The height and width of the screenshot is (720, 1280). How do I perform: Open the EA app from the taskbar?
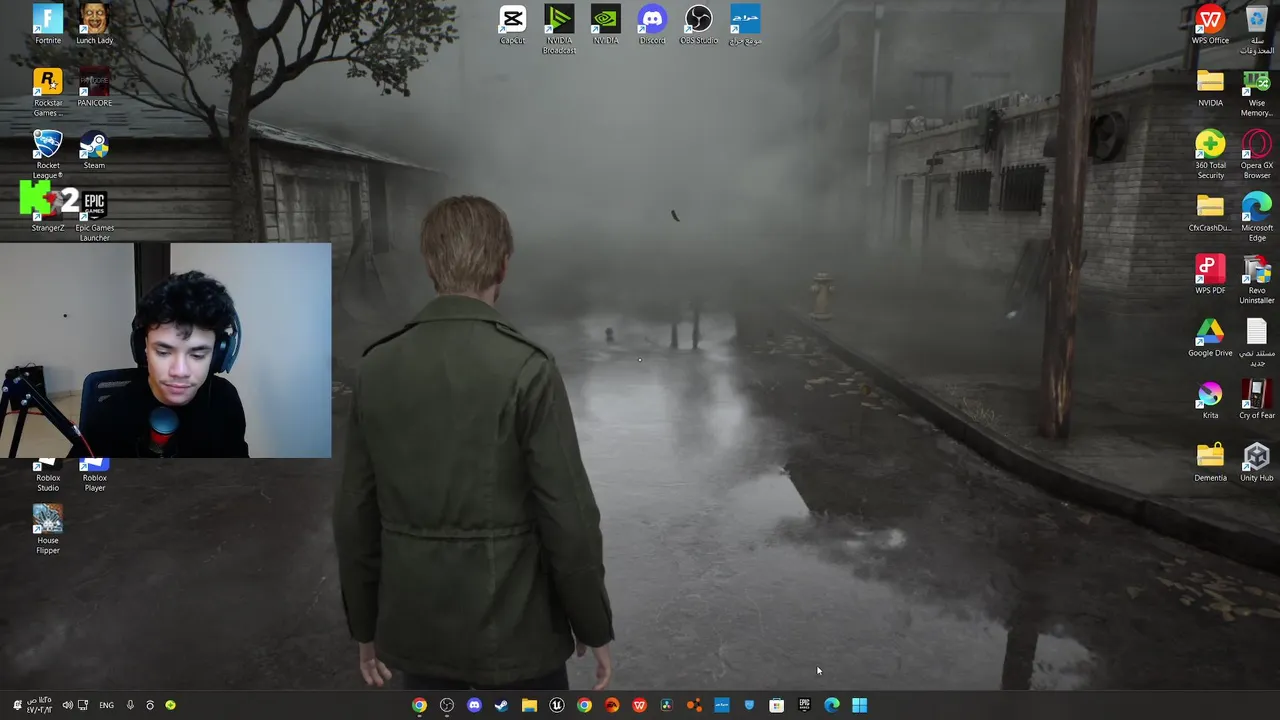612,705
